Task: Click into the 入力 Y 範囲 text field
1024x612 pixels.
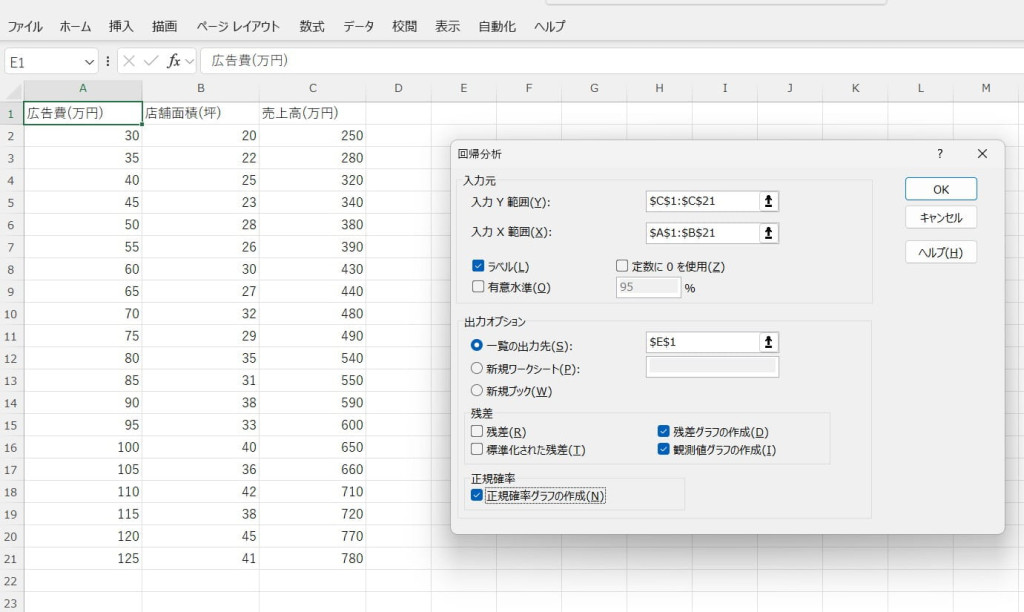Action: [700, 201]
